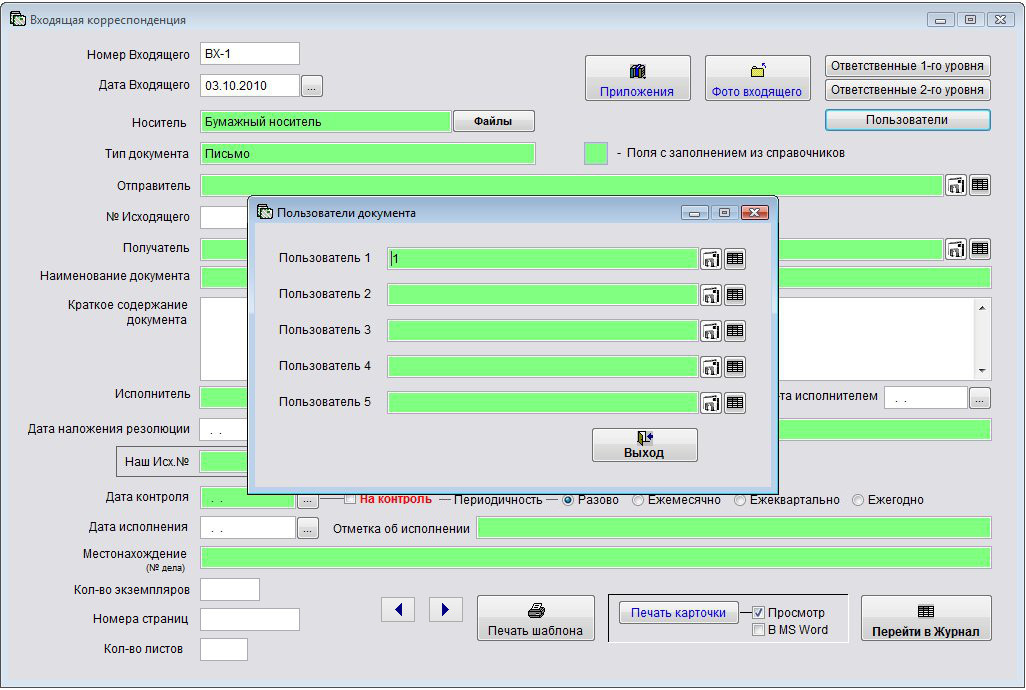The image size is (1026, 690).
Task: Click the Пользователь 4 input field
Action: point(542,367)
